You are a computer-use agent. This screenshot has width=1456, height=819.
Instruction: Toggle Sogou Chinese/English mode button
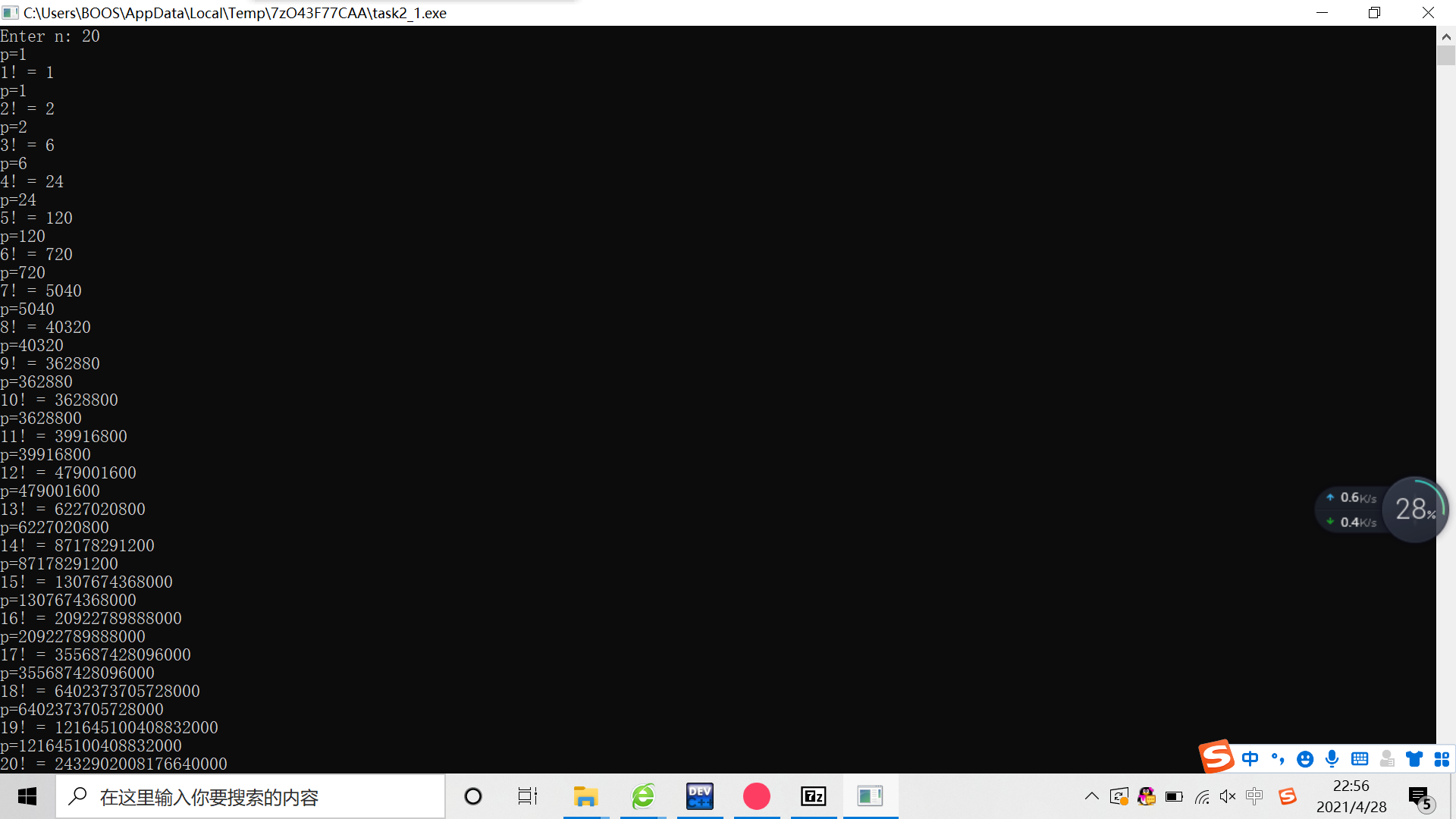point(1250,759)
